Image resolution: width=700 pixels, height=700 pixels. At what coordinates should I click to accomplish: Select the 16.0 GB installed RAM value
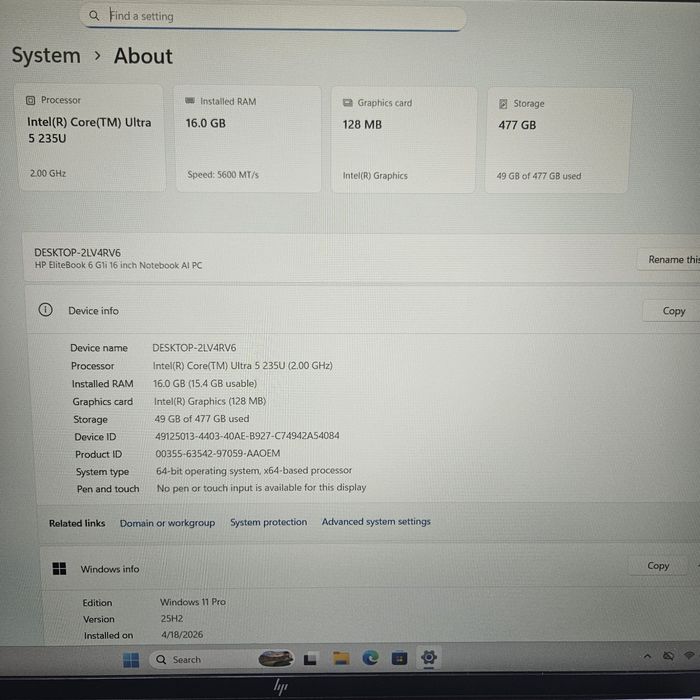click(x=205, y=123)
